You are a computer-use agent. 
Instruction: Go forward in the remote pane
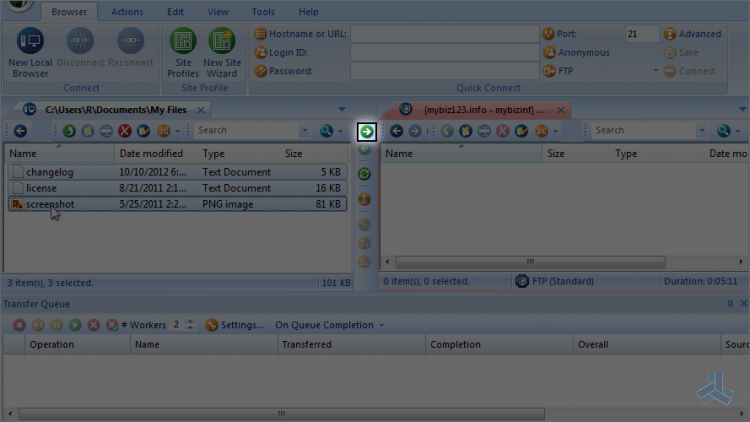pyautogui.click(x=415, y=131)
